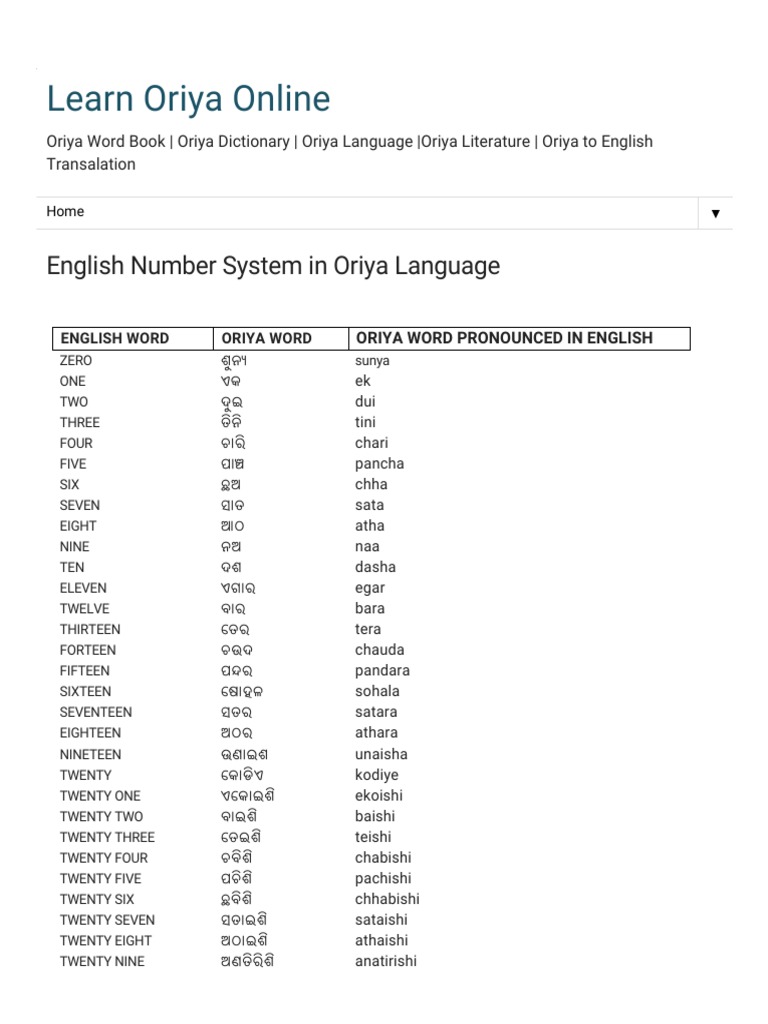Select the pronunciation 'sunya'
Image resolution: width=768 pixels, height=1024 pixels.
(372, 360)
